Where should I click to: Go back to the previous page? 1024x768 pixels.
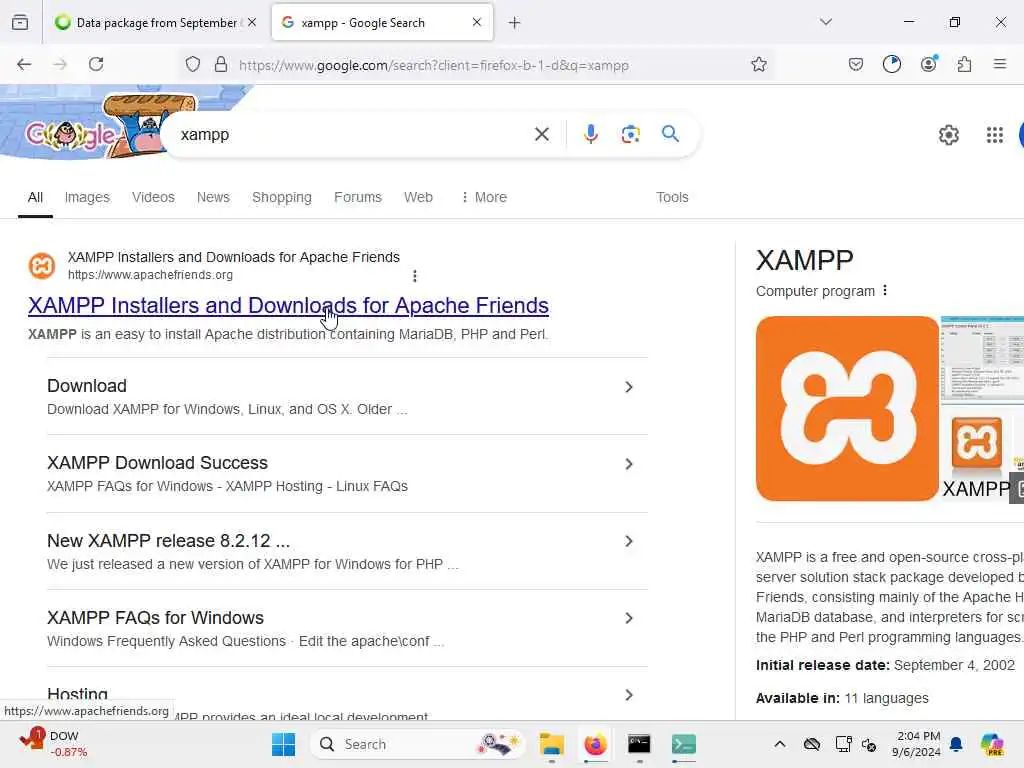pyautogui.click(x=24, y=64)
